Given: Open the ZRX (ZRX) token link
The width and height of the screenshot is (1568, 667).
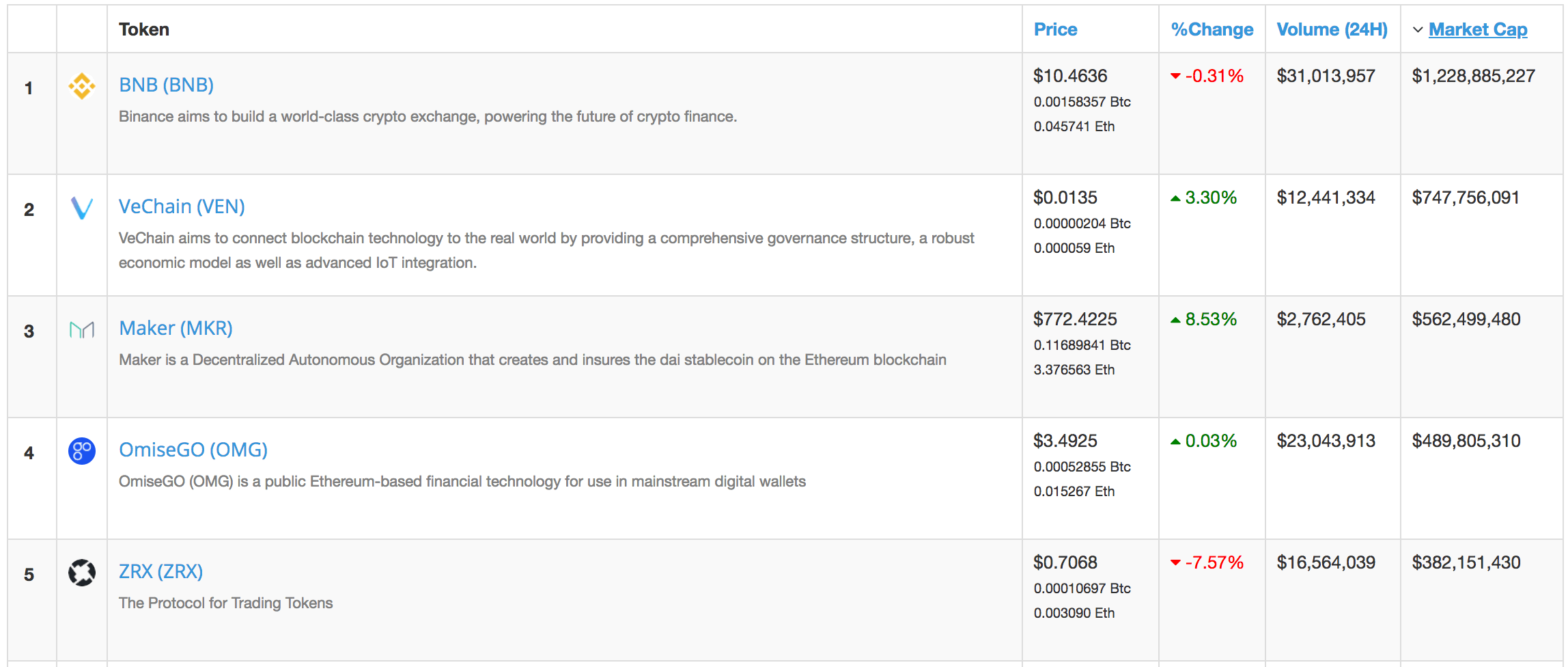Looking at the screenshot, I should click(161, 571).
